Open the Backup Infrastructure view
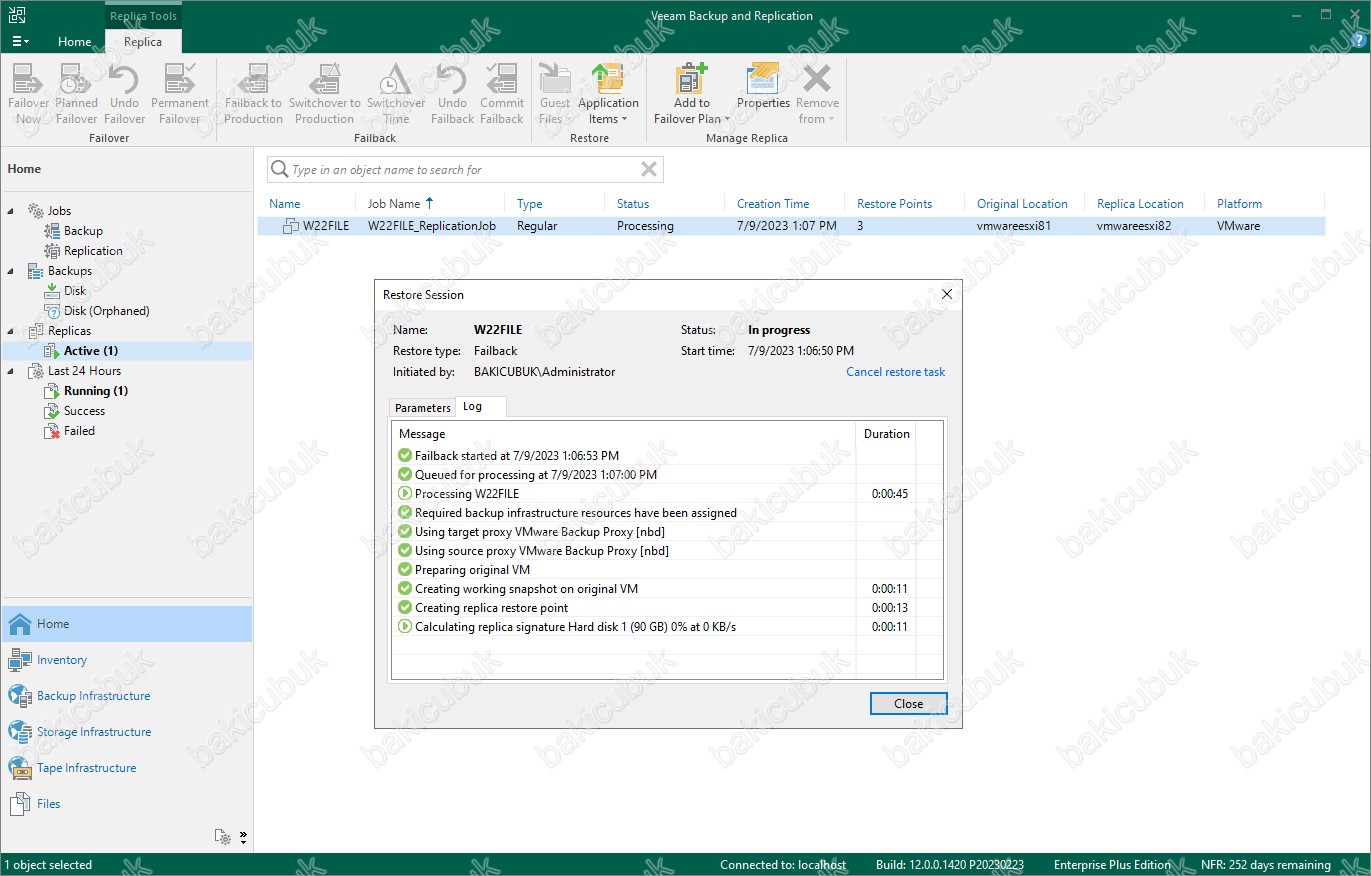 tap(127, 696)
